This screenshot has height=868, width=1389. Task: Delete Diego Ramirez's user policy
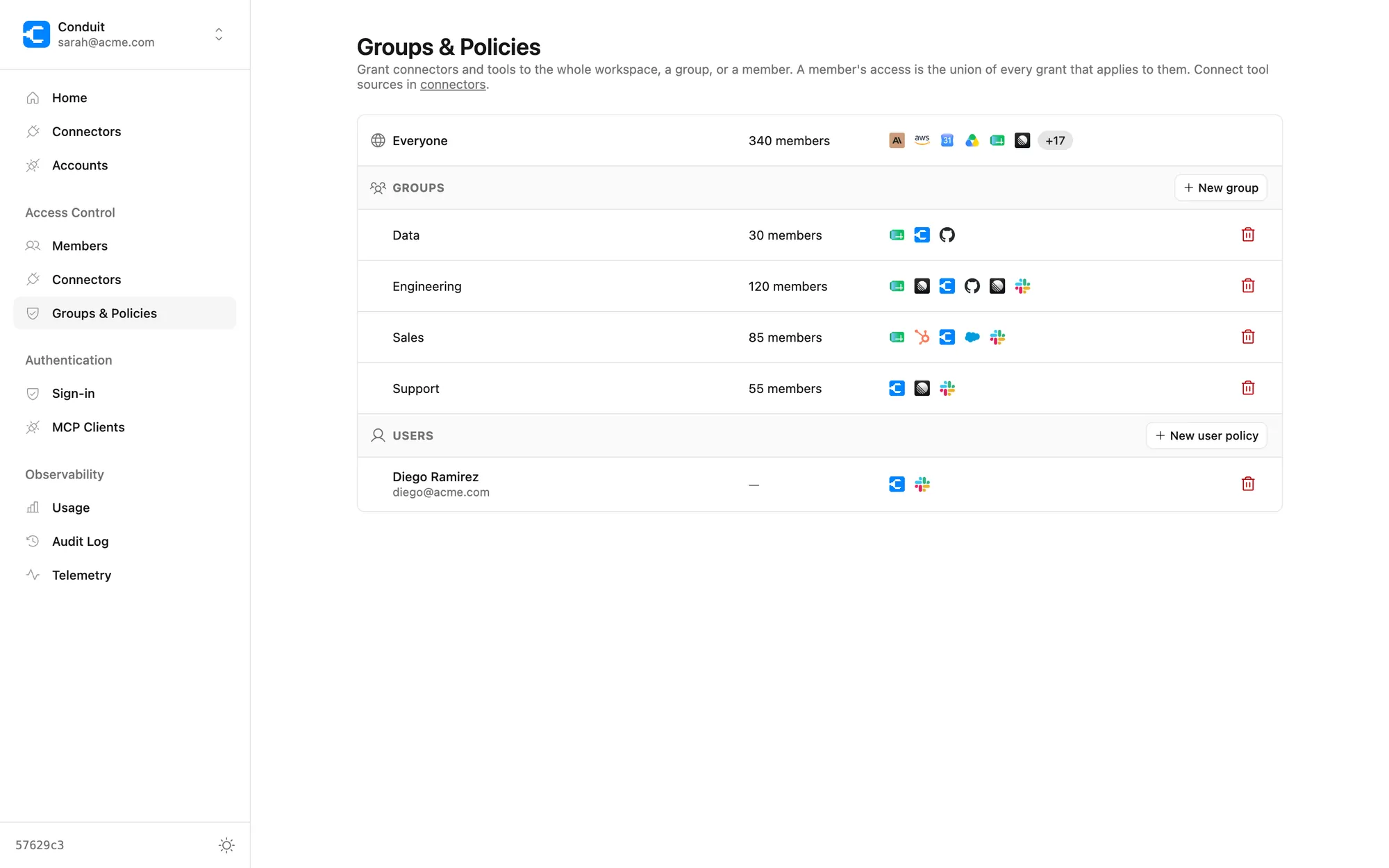pos(1248,484)
